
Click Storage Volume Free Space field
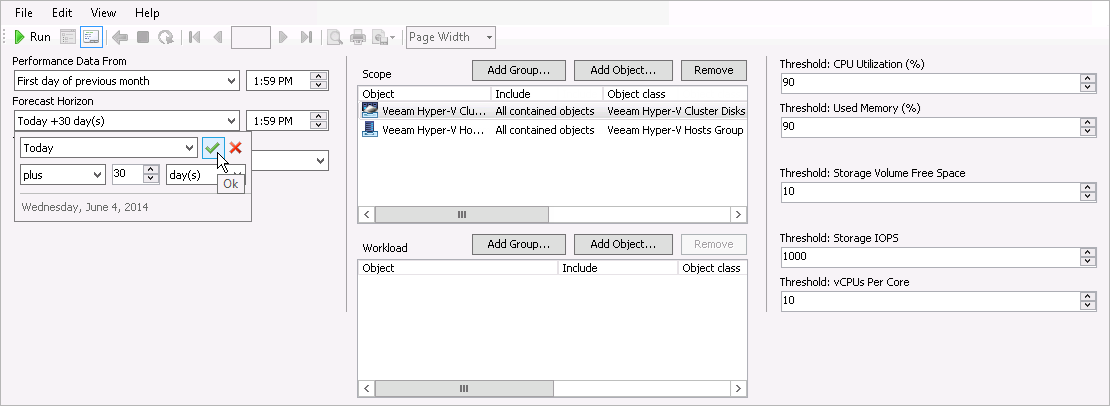(x=930, y=192)
